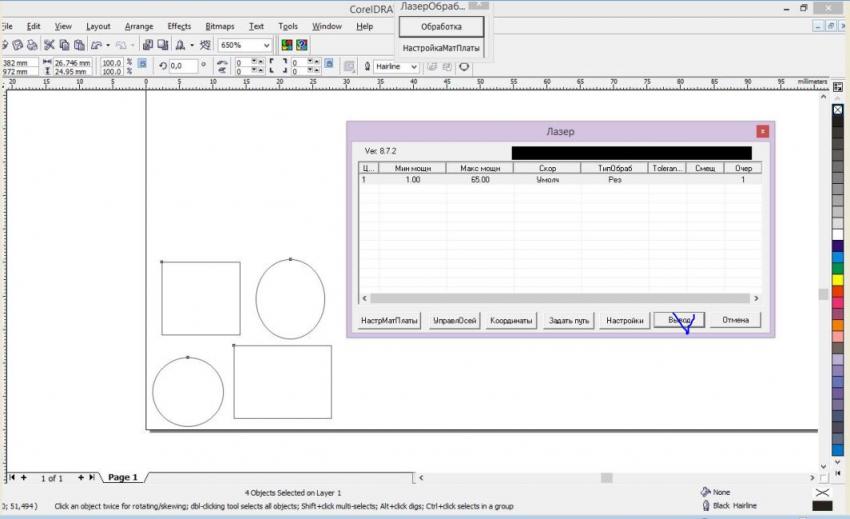Screen dimensions: 850x519
Task: Open the 650% zoom level dropdown
Action: click(x=266, y=46)
